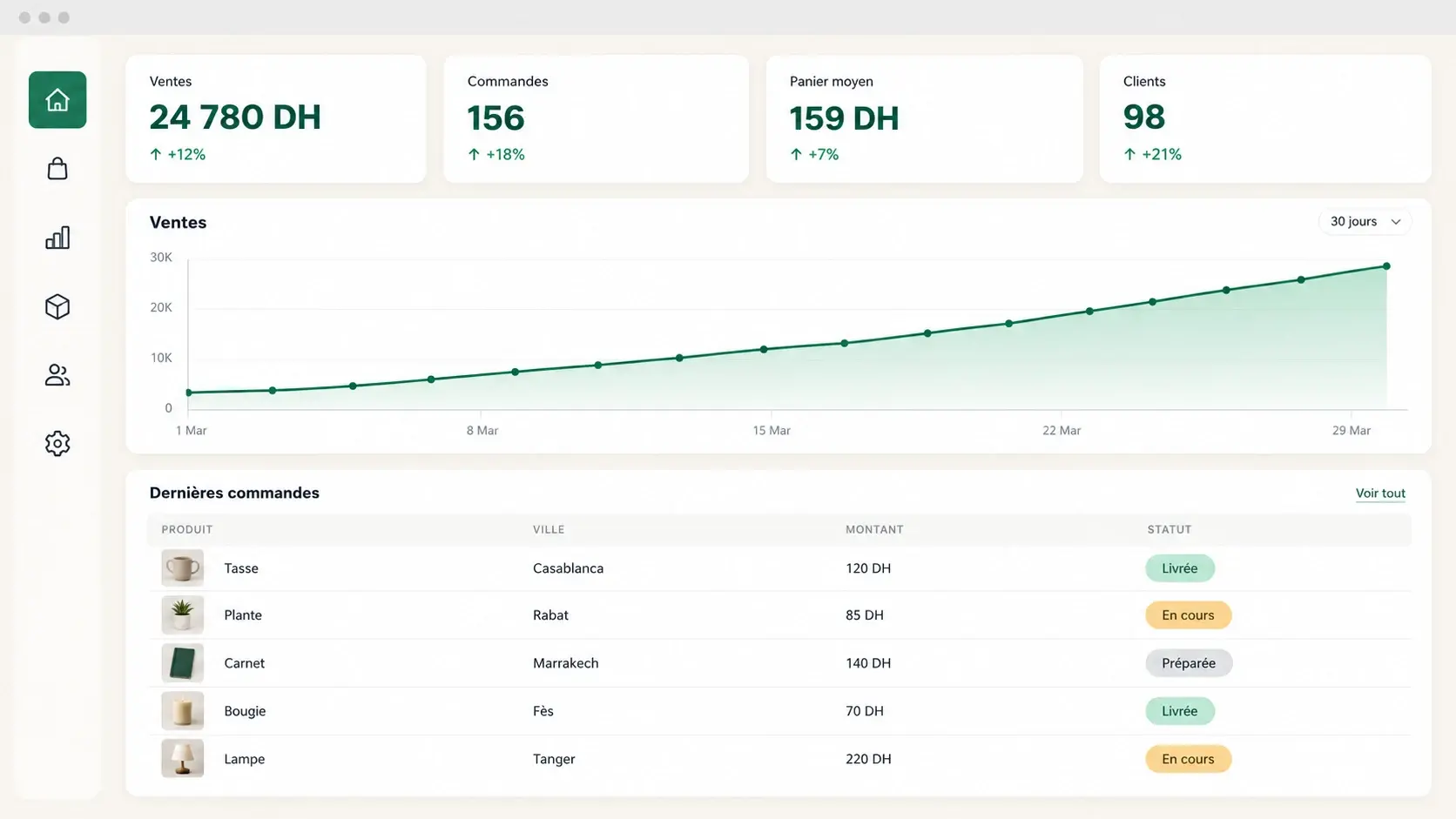Click the 22 Mar axis label
The width and height of the screenshot is (1456, 819).
[x=1062, y=431]
